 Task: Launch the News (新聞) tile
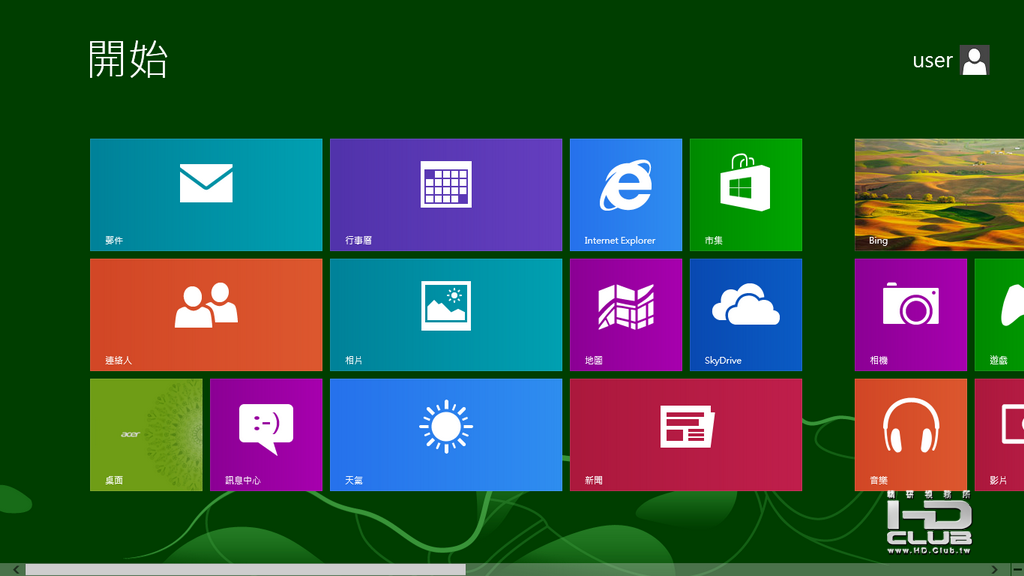(686, 435)
